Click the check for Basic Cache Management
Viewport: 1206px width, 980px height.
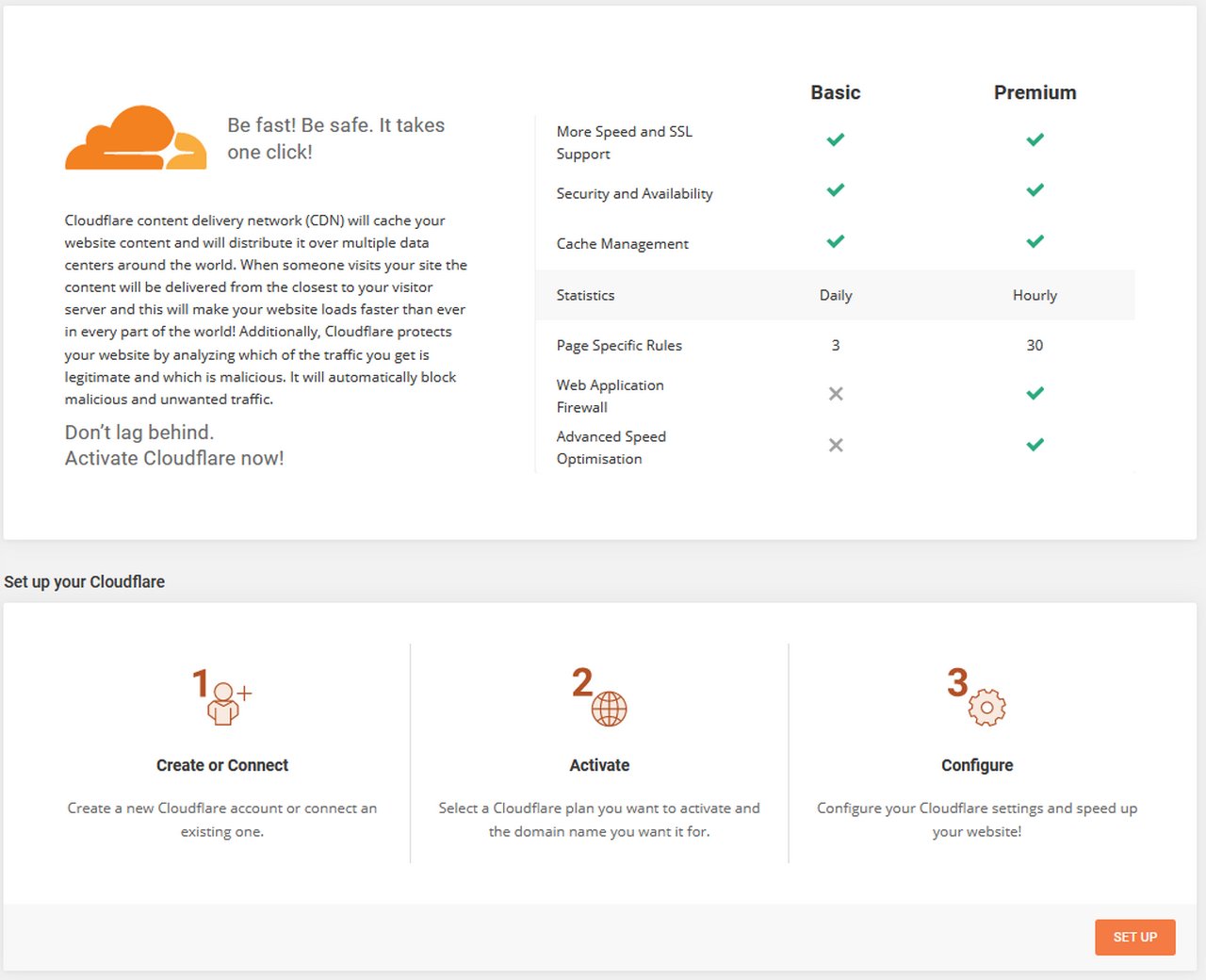pyautogui.click(x=835, y=241)
